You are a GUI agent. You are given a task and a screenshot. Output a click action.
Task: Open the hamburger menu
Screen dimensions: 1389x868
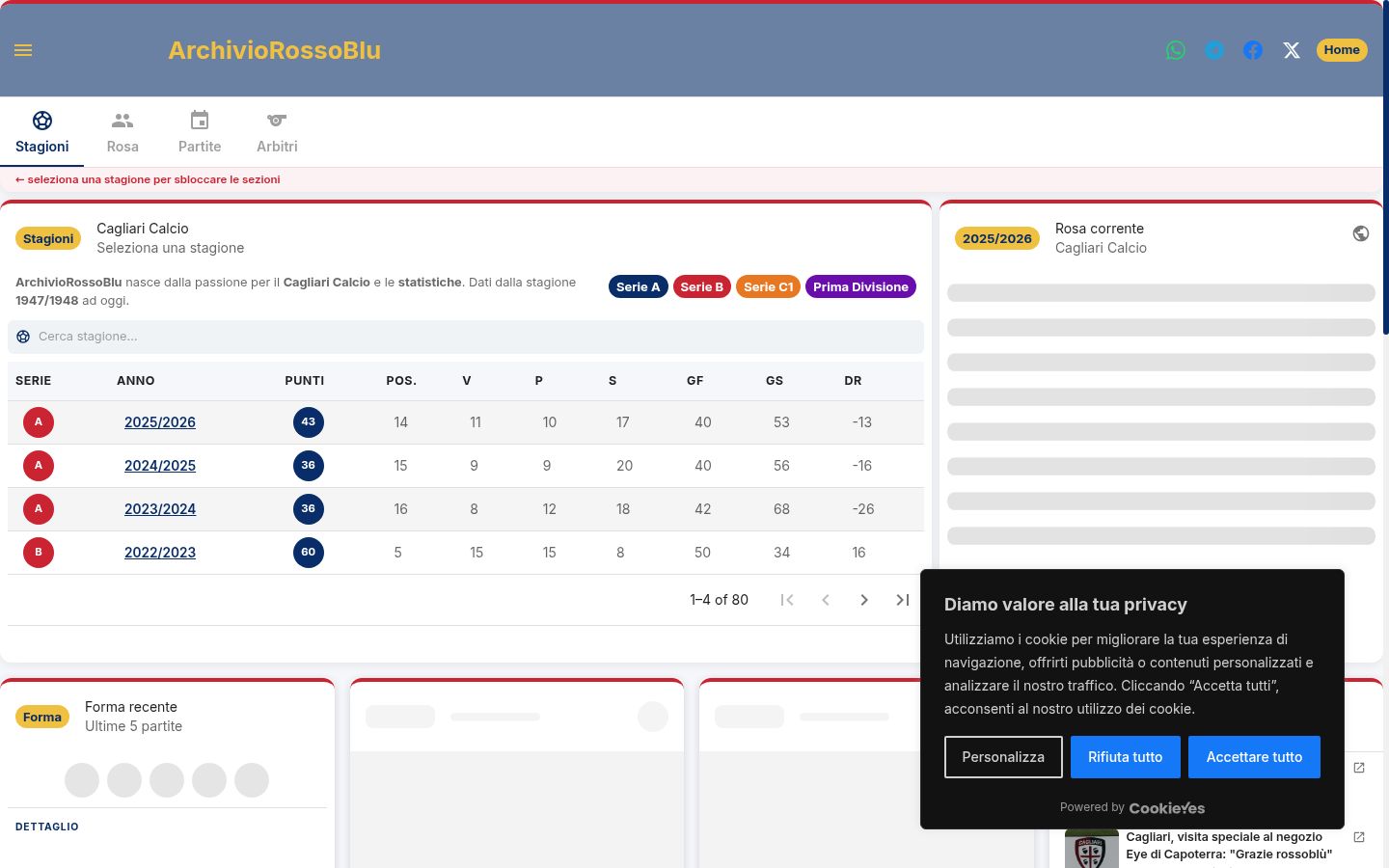(x=23, y=50)
